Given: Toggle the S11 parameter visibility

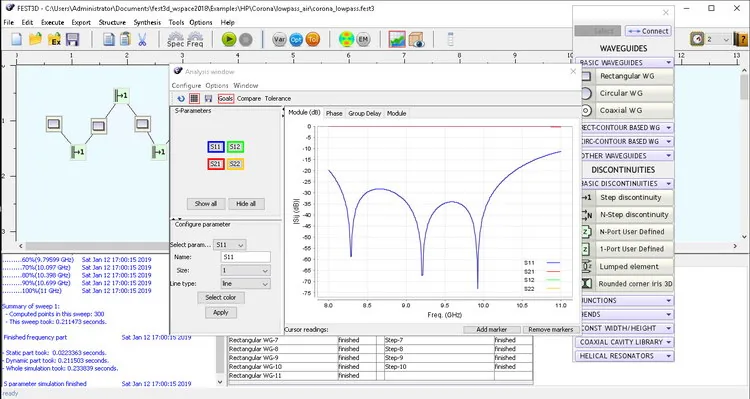Looking at the screenshot, I should [216, 147].
